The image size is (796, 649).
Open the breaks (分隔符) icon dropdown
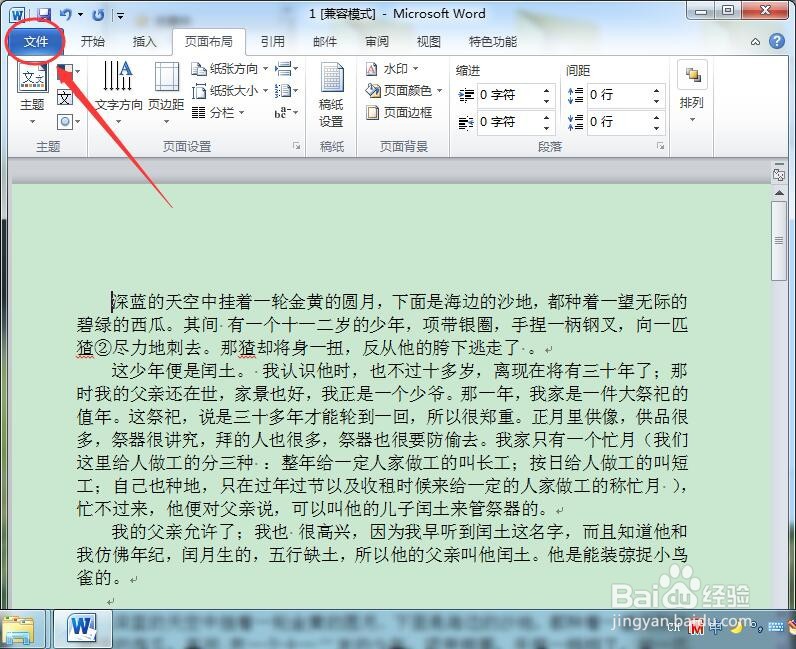(x=286, y=69)
